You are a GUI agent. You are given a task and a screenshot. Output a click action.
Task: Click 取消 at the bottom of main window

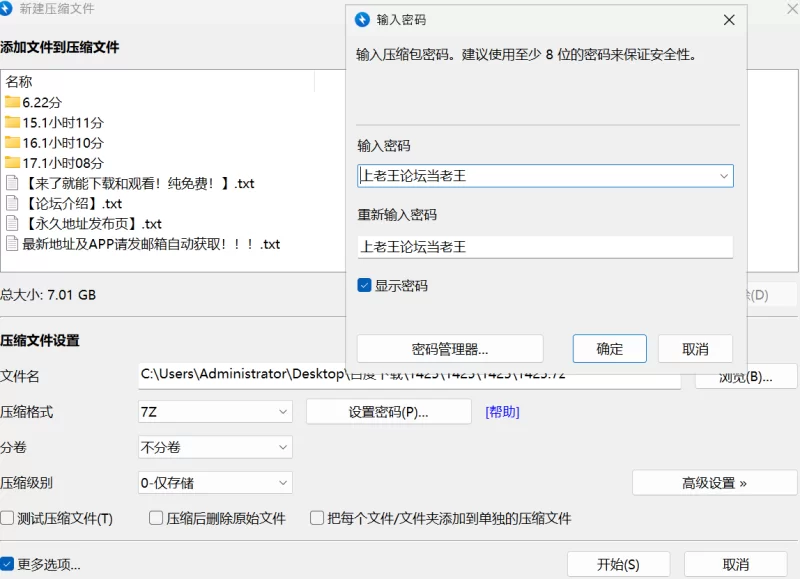pos(736,564)
